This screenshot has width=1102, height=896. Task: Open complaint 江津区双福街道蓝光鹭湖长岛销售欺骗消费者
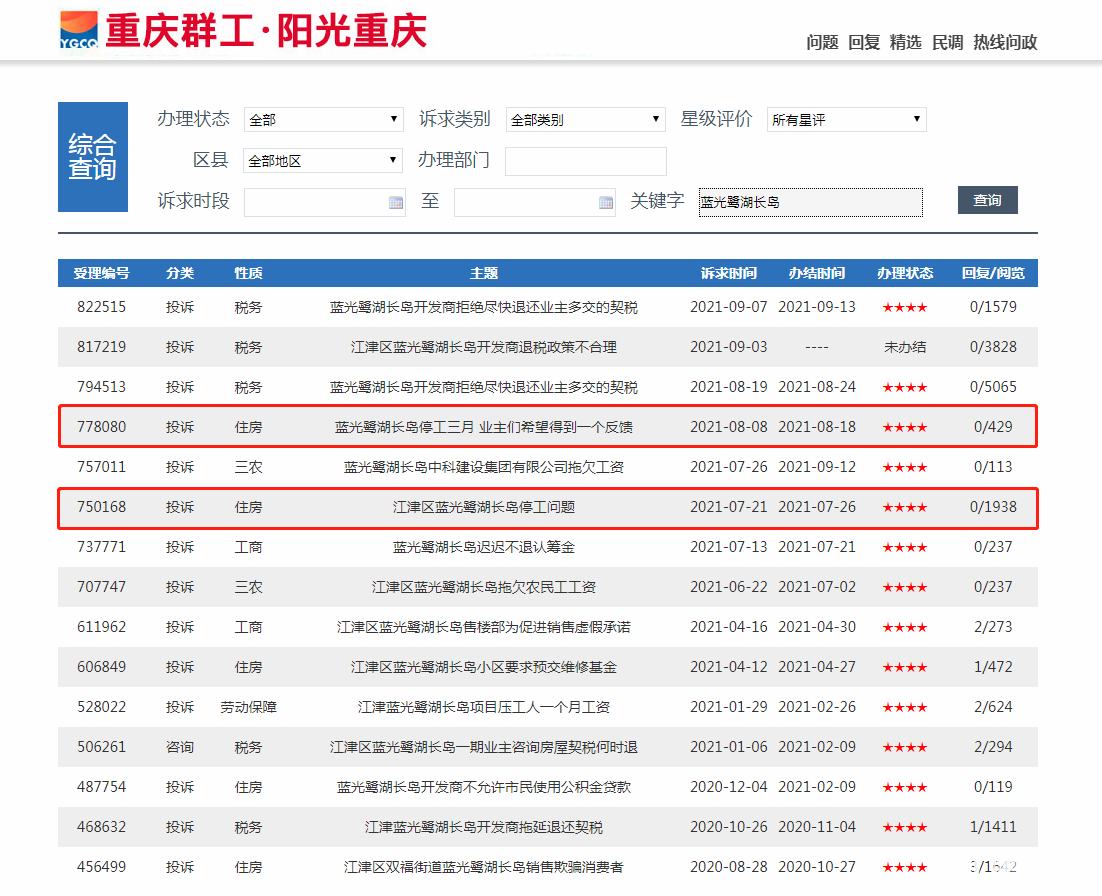pyautogui.click(x=484, y=867)
